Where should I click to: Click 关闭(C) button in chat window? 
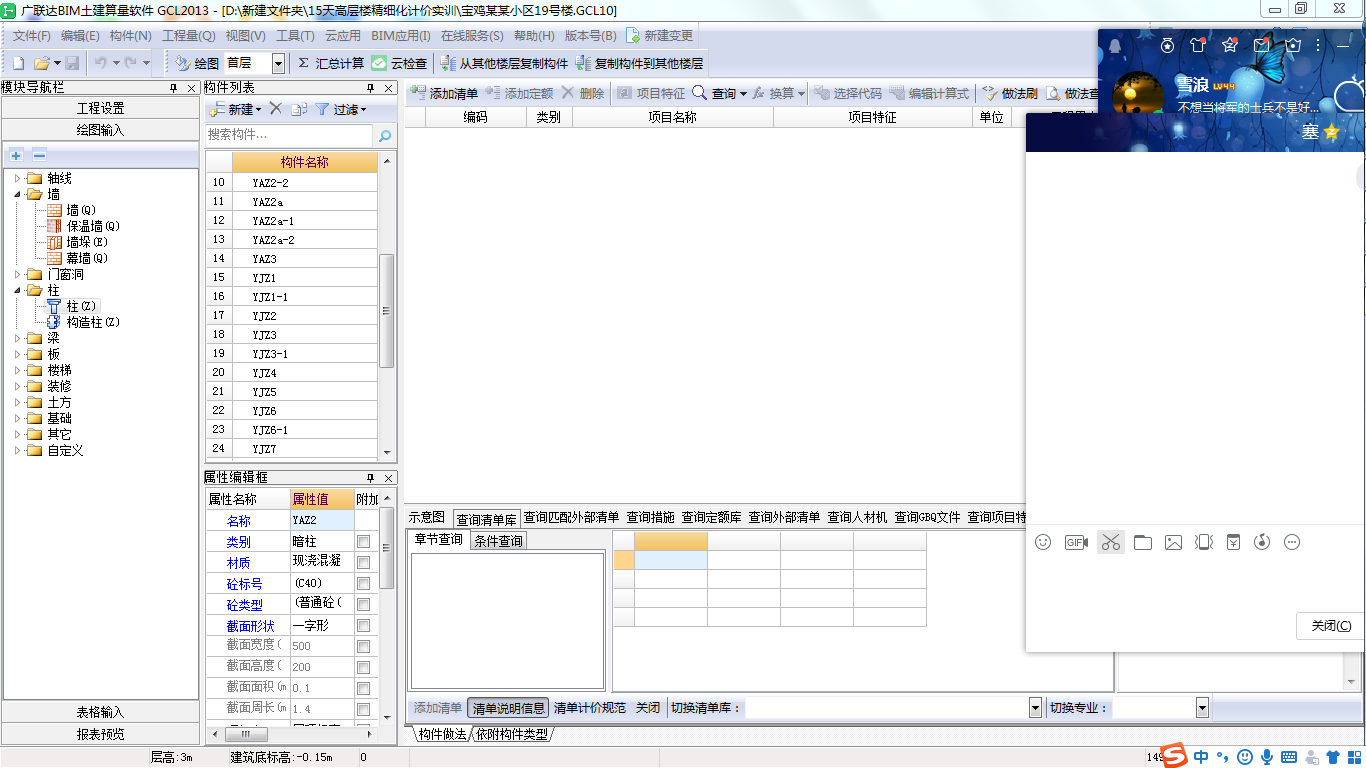tap(1331, 626)
